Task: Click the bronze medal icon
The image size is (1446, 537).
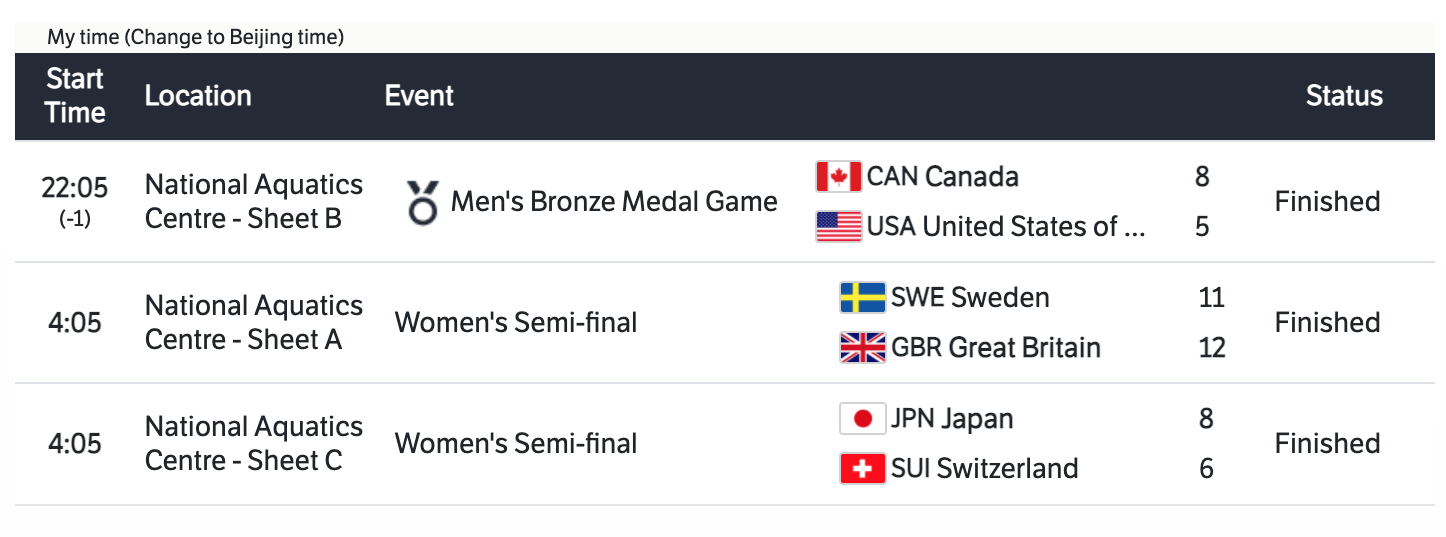Action: pyautogui.click(x=422, y=202)
